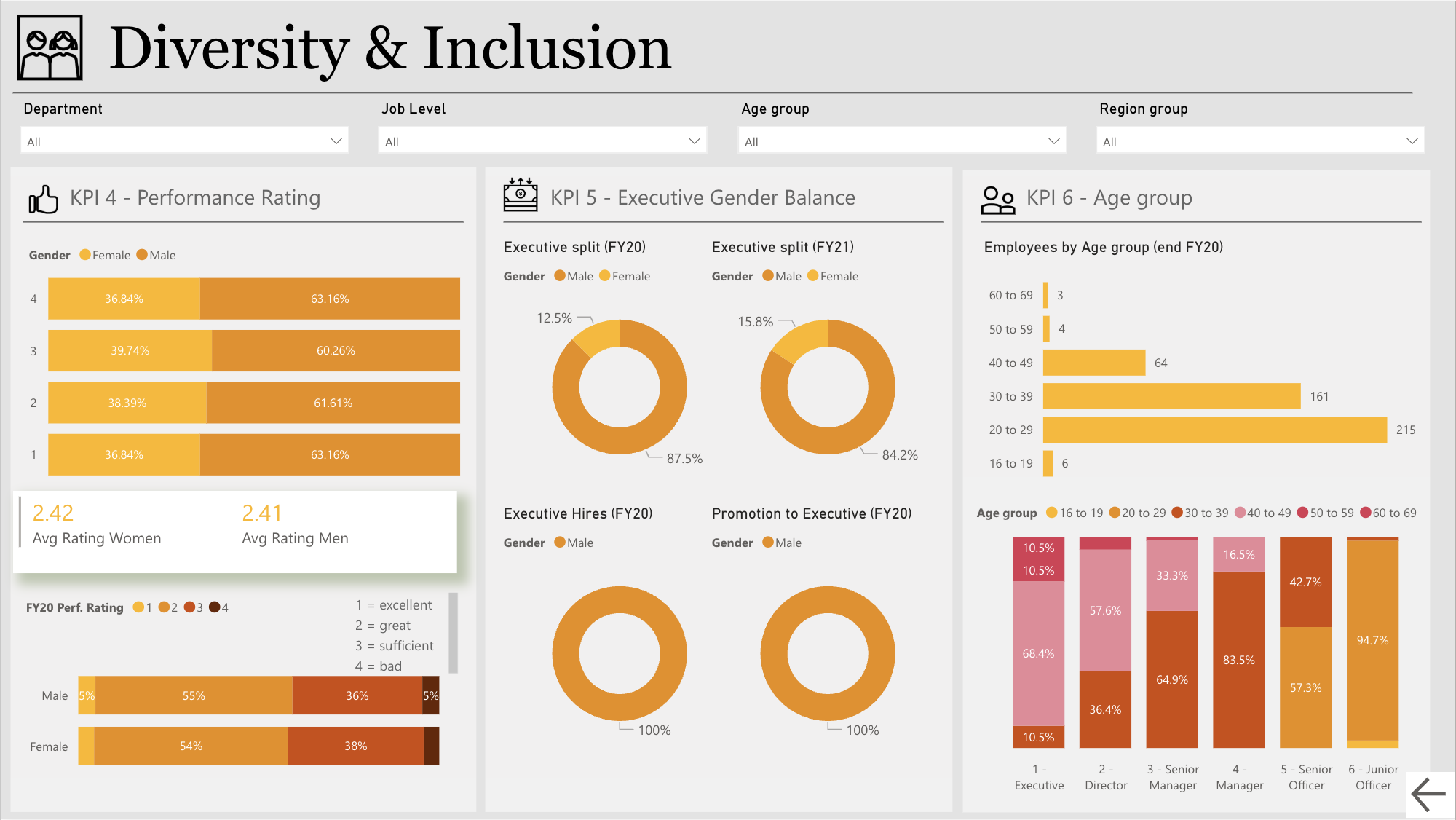This screenshot has width=1456, height=820.
Task: Click the Executive Gender Balance money icon
Action: click(x=520, y=195)
